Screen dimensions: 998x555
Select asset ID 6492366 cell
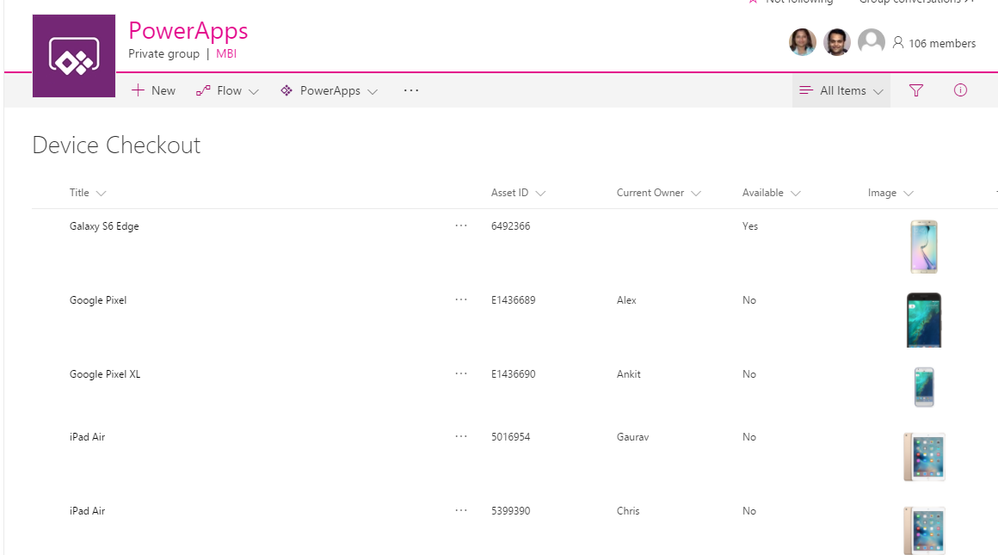click(x=510, y=226)
